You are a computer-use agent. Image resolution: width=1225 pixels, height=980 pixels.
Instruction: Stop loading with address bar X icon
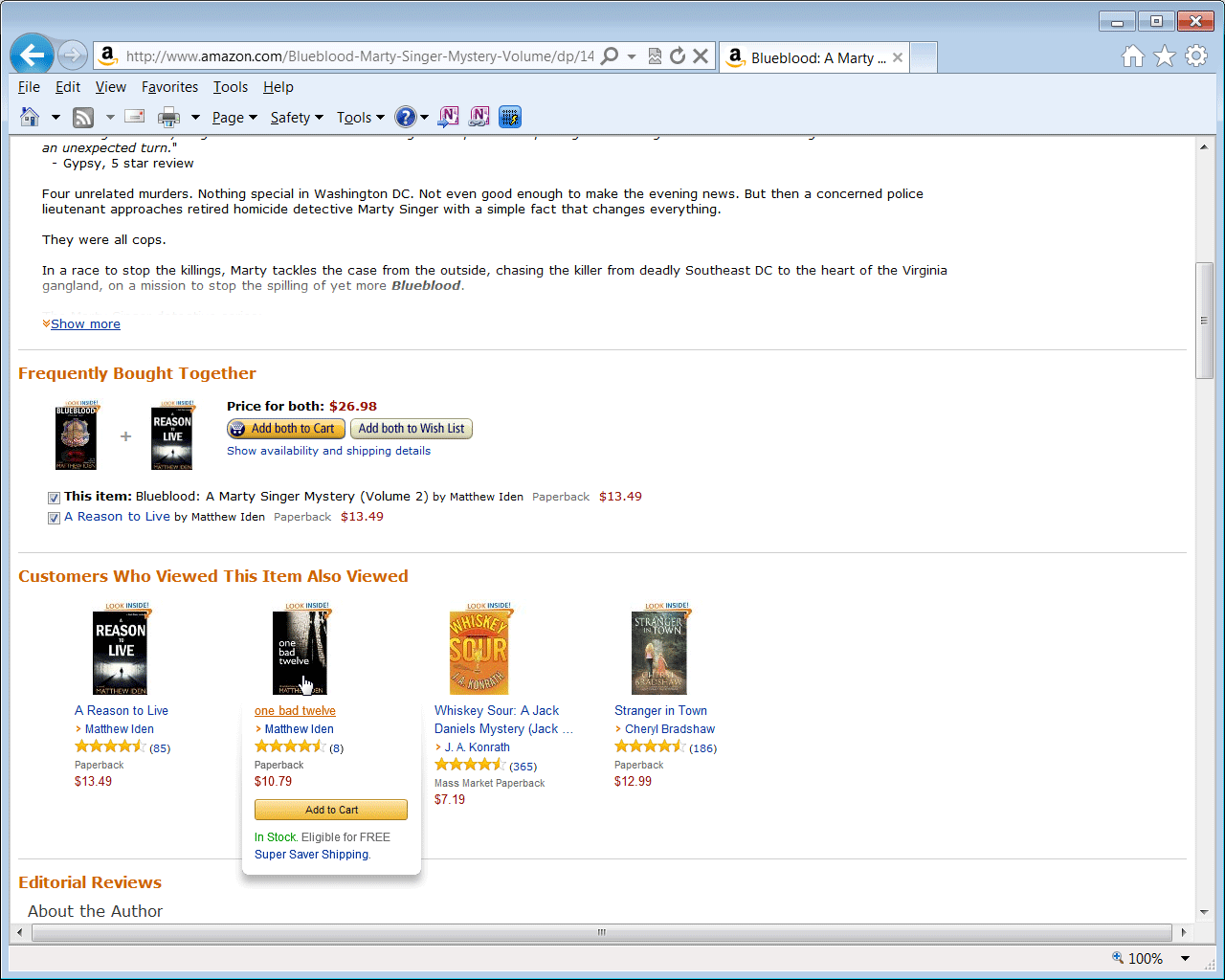pos(701,56)
